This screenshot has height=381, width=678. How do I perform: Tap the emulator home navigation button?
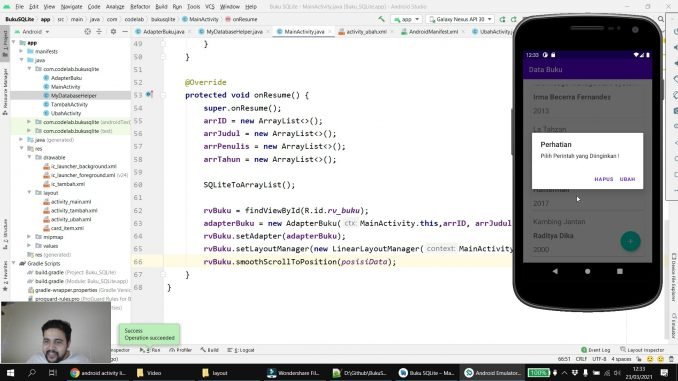click(x=587, y=271)
